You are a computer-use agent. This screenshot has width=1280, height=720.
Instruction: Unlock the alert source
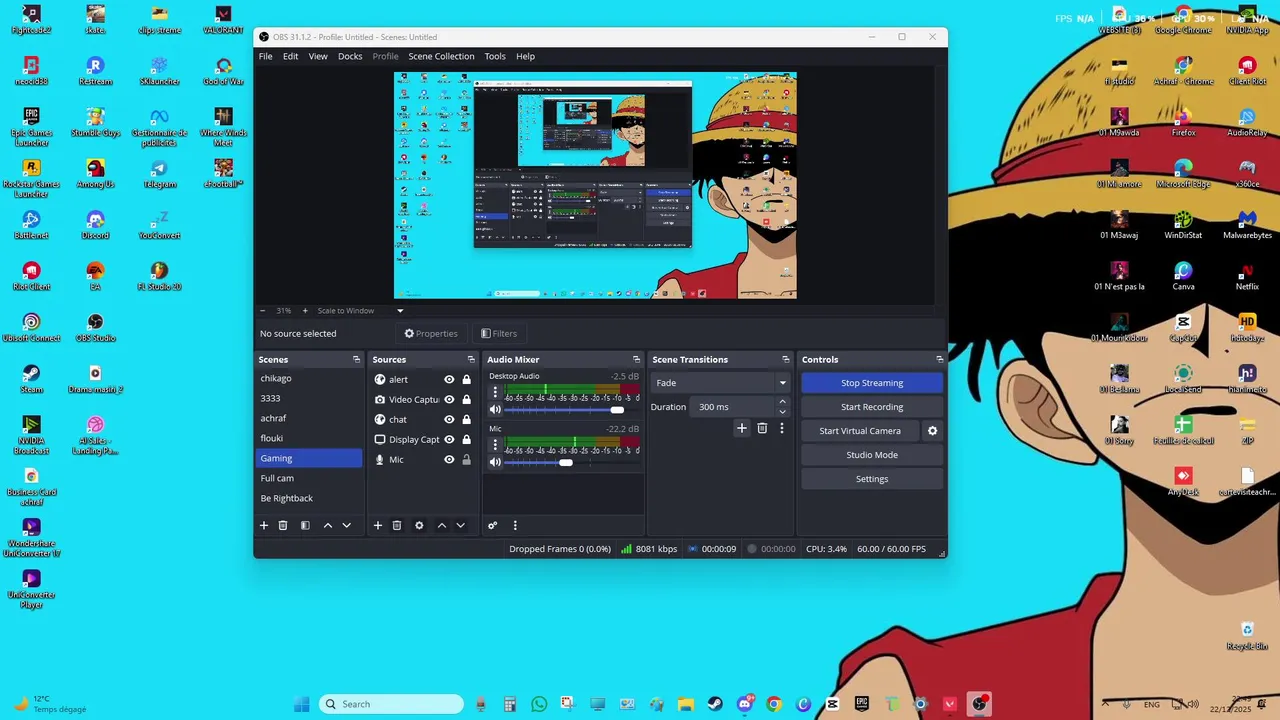pos(466,379)
